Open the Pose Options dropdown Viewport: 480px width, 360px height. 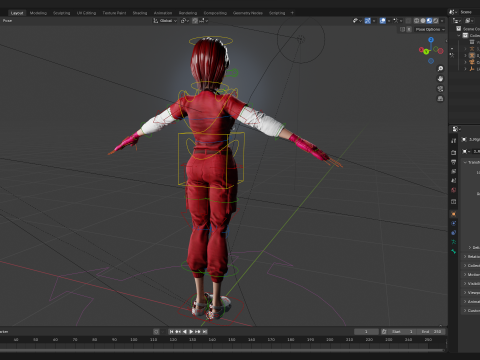pyautogui.click(x=430, y=29)
